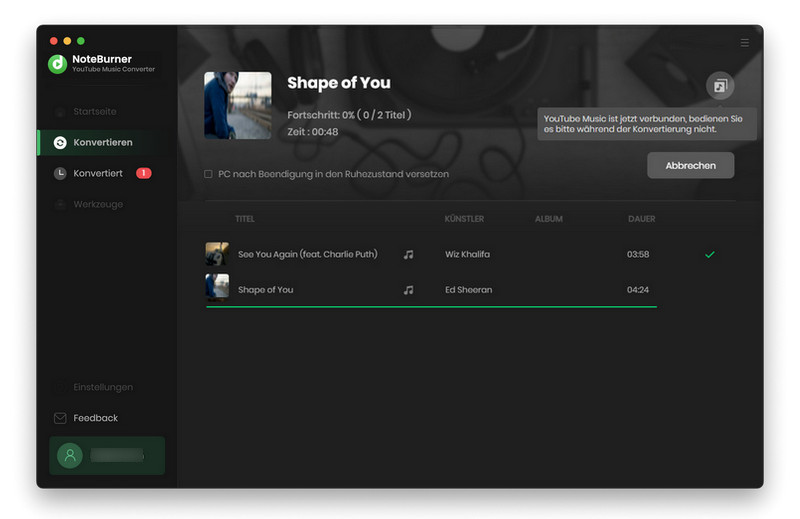
Task: Click the DAUER column header
Action: tap(641, 218)
